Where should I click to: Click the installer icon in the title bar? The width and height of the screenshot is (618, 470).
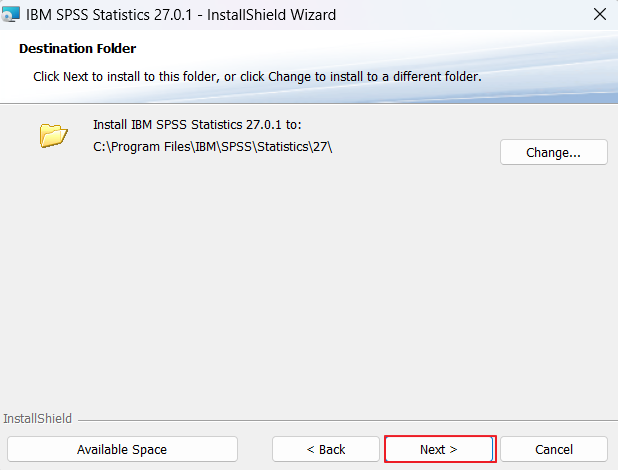pyautogui.click(x=11, y=15)
